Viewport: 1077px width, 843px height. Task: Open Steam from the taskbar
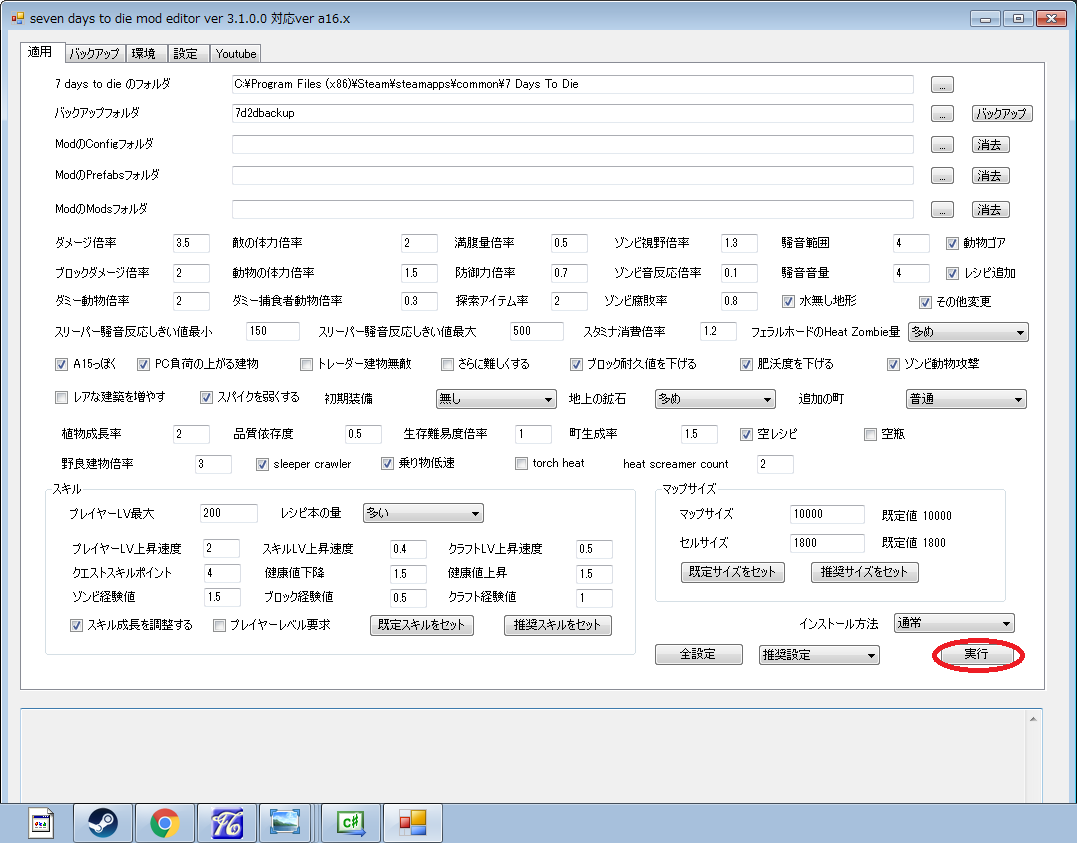pos(102,822)
